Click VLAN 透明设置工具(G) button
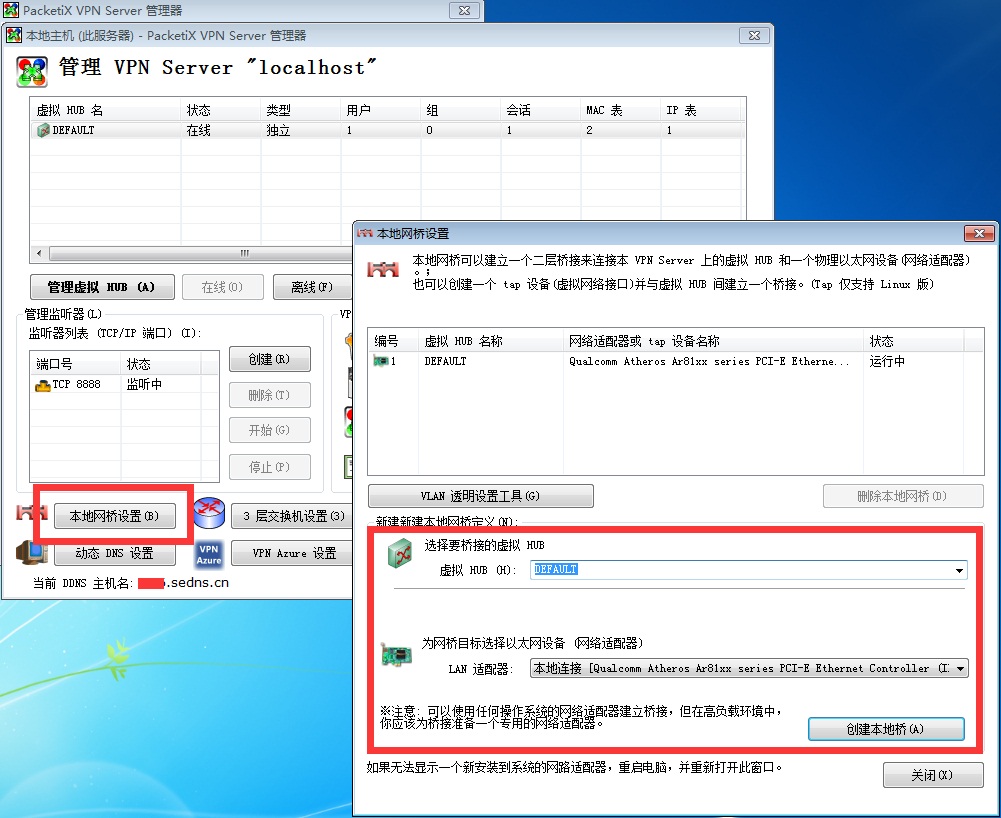Viewport: 1001px width, 818px height. [481, 496]
